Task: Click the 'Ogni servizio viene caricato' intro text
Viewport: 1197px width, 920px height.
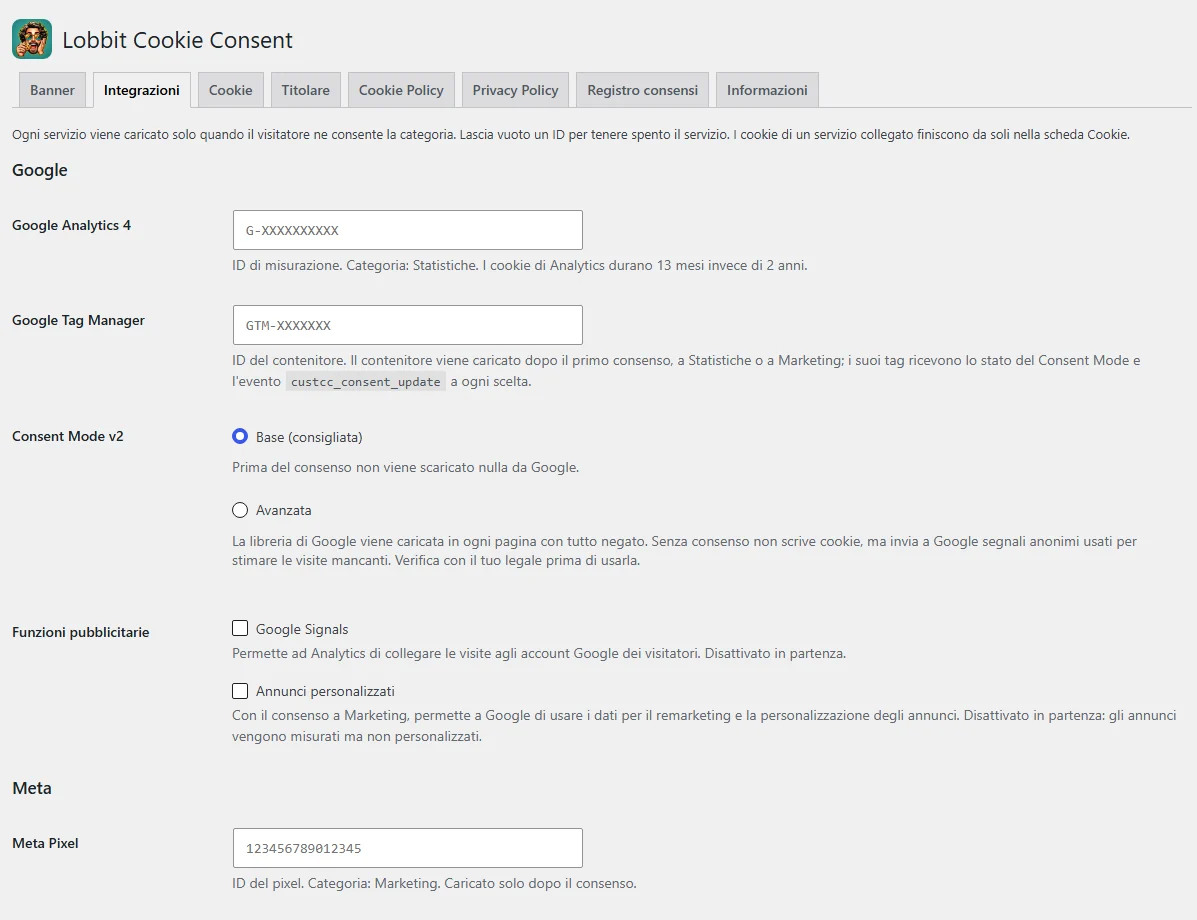Action: pyautogui.click(x=570, y=134)
